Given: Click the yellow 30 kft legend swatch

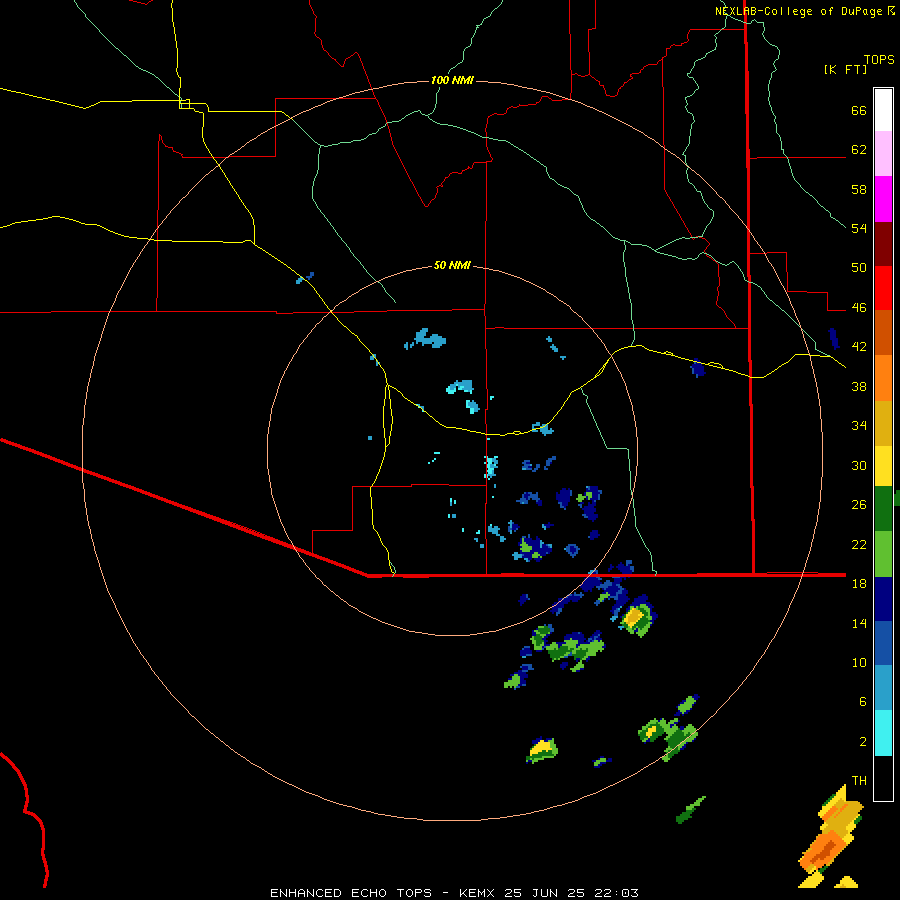Looking at the screenshot, I should coord(883,466).
